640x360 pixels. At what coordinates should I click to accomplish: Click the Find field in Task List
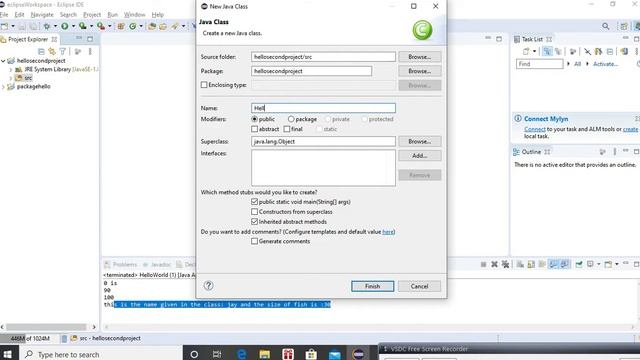tap(540, 64)
